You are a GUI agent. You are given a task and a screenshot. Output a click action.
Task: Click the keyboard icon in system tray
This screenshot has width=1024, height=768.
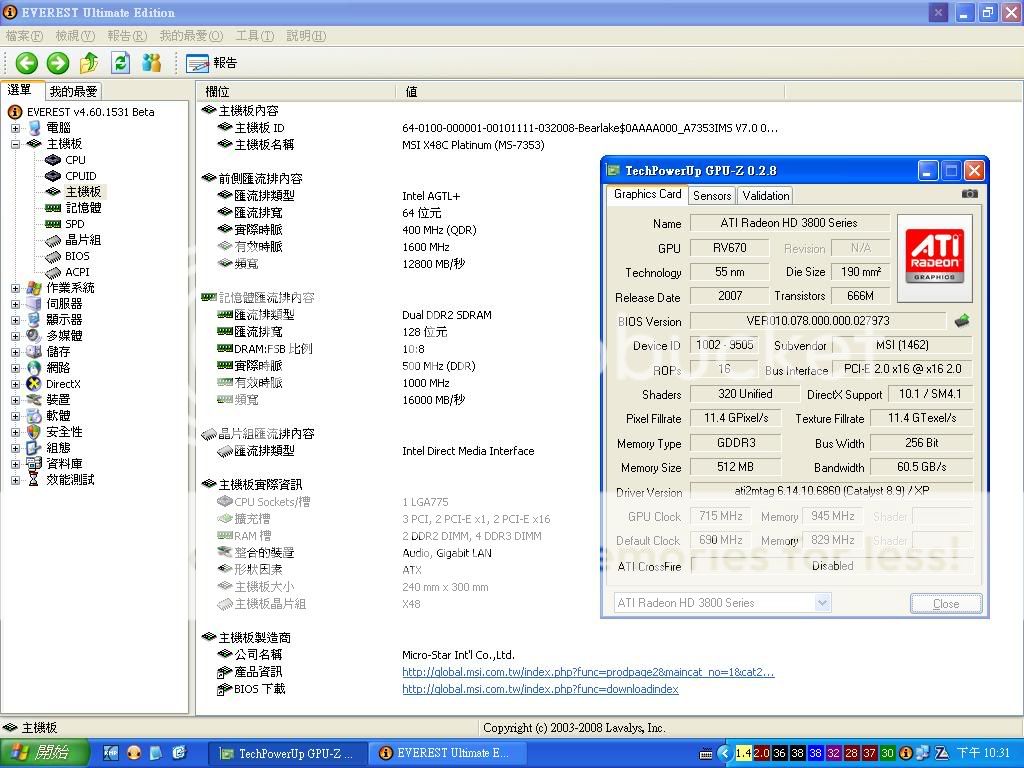705,754
